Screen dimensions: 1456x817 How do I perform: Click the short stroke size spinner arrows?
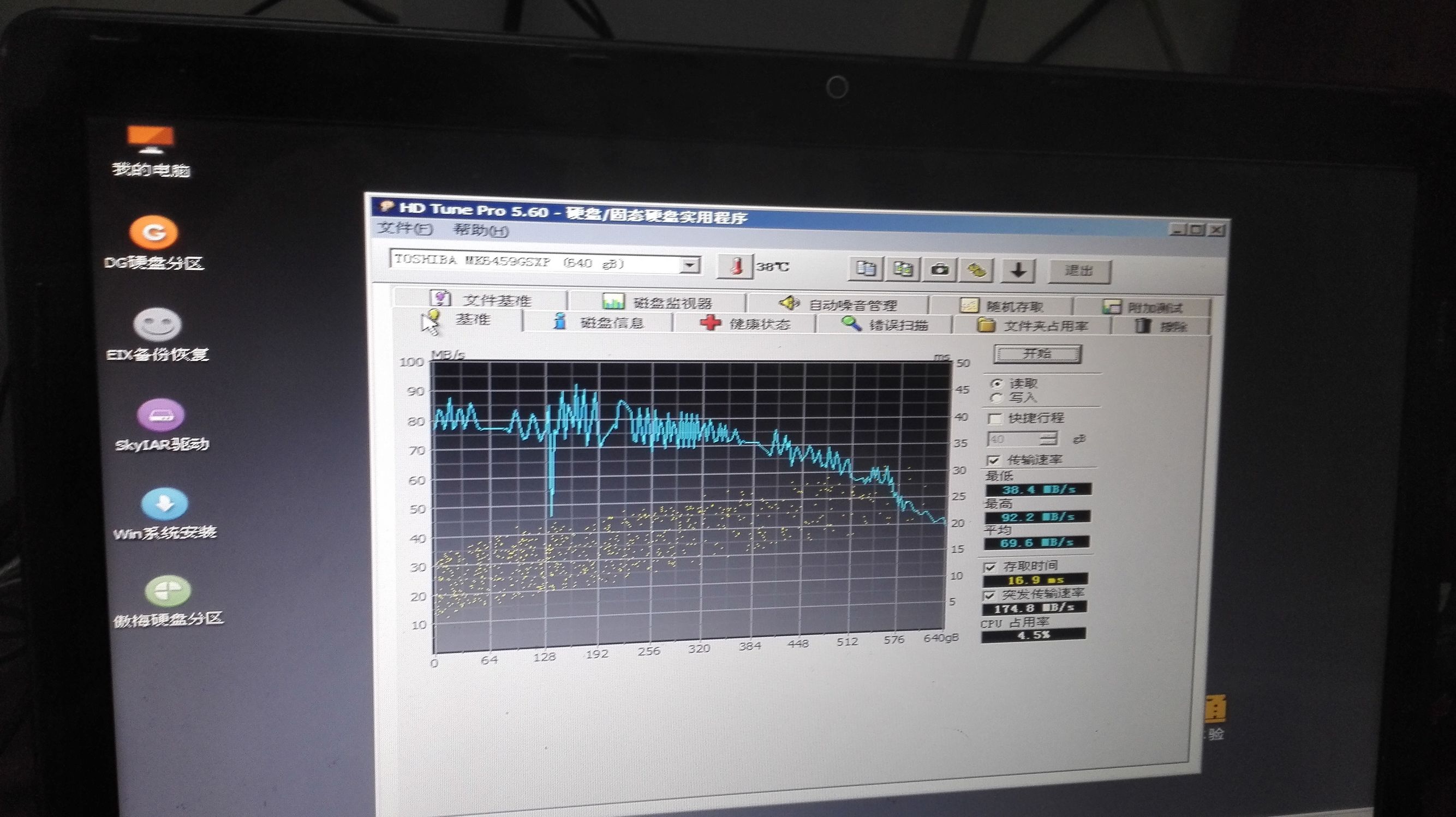click(1048, 438)
